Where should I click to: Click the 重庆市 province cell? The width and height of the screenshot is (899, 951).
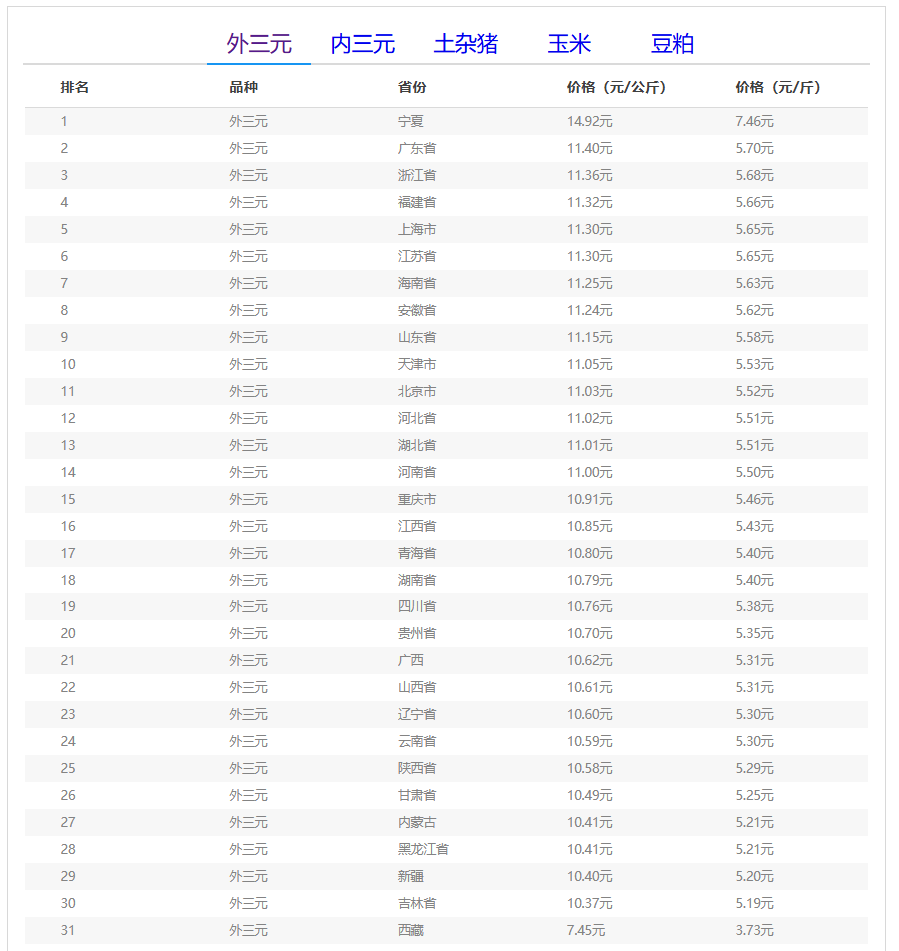point(417,500)
